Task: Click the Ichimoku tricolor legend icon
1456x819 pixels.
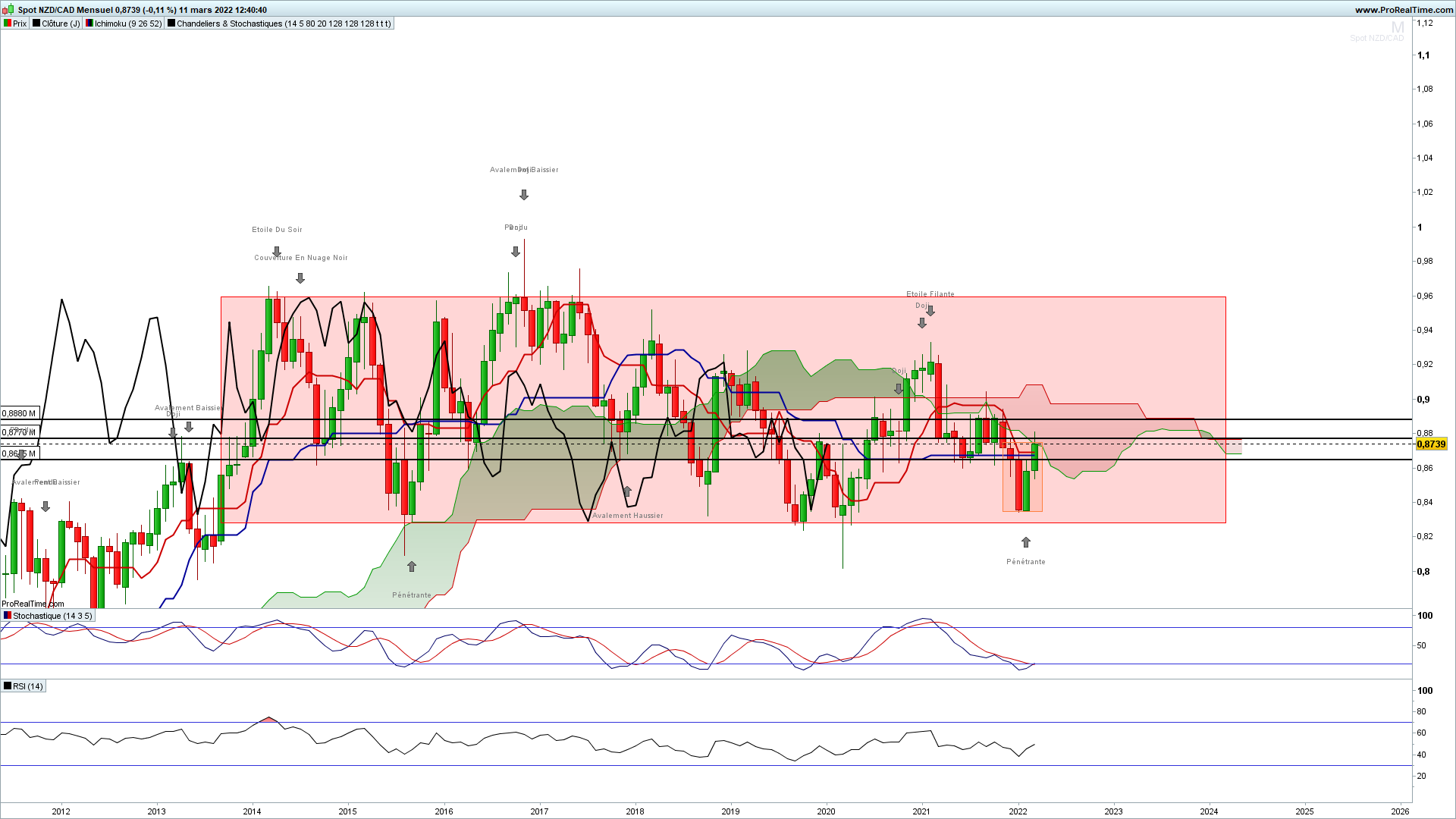Action: (89, 24)
